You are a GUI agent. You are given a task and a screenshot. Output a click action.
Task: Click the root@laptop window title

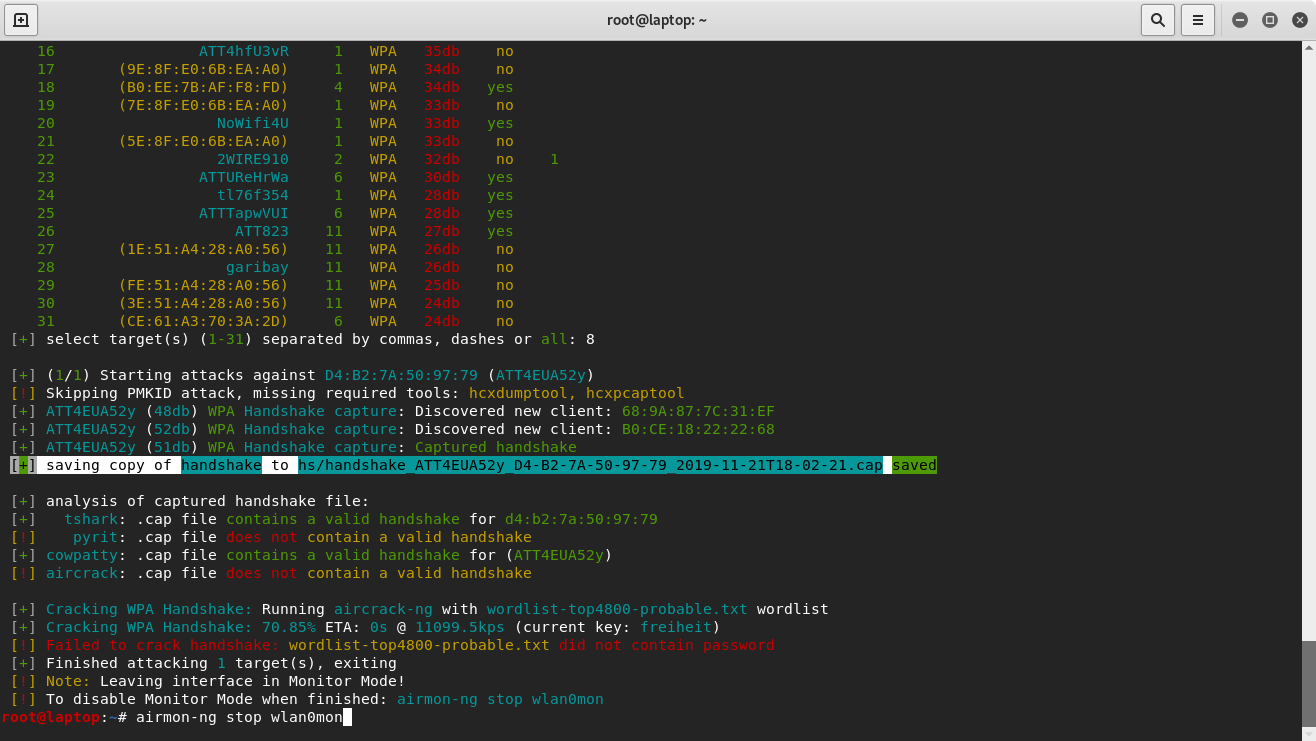coord(657,20)
